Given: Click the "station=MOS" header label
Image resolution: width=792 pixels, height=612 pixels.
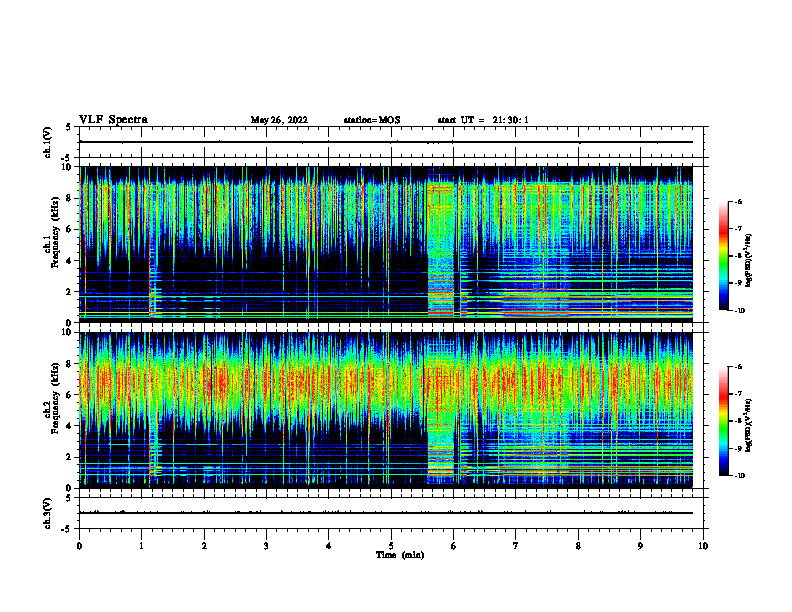Looking at the screenshot, I should click(x=372, y=120).
